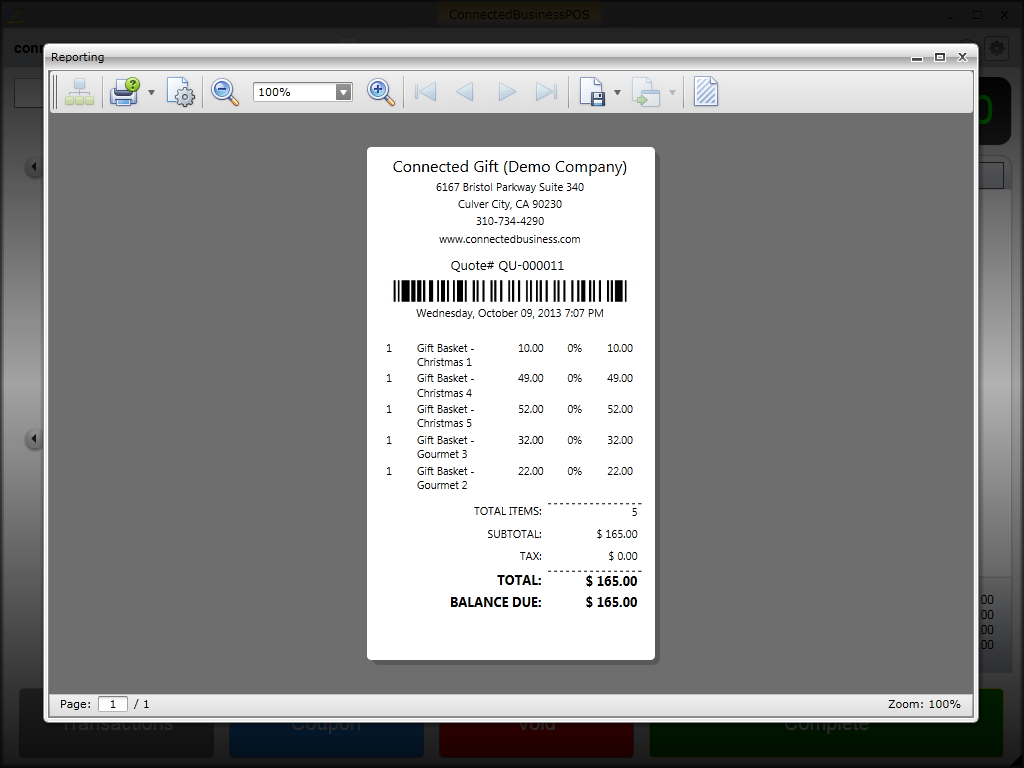Close the Reporting window

point(963,57)
